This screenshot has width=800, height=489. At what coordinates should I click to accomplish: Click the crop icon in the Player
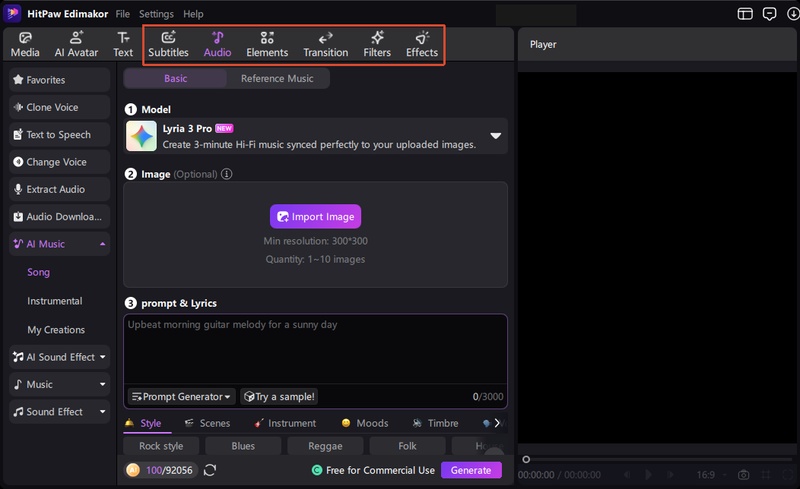point(766,475)
